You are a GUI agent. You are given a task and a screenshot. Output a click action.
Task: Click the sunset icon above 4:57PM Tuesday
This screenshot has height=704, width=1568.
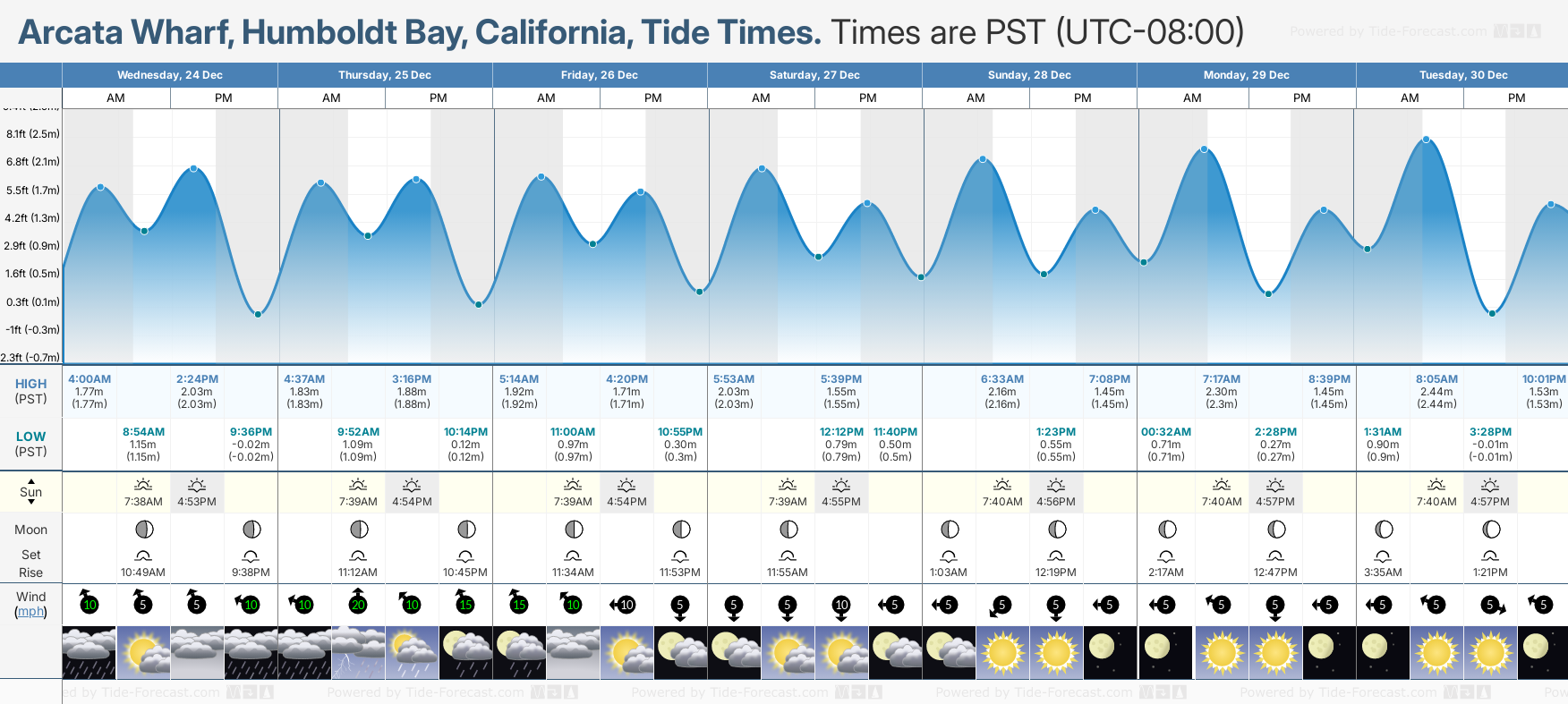tap(1490, 485)
